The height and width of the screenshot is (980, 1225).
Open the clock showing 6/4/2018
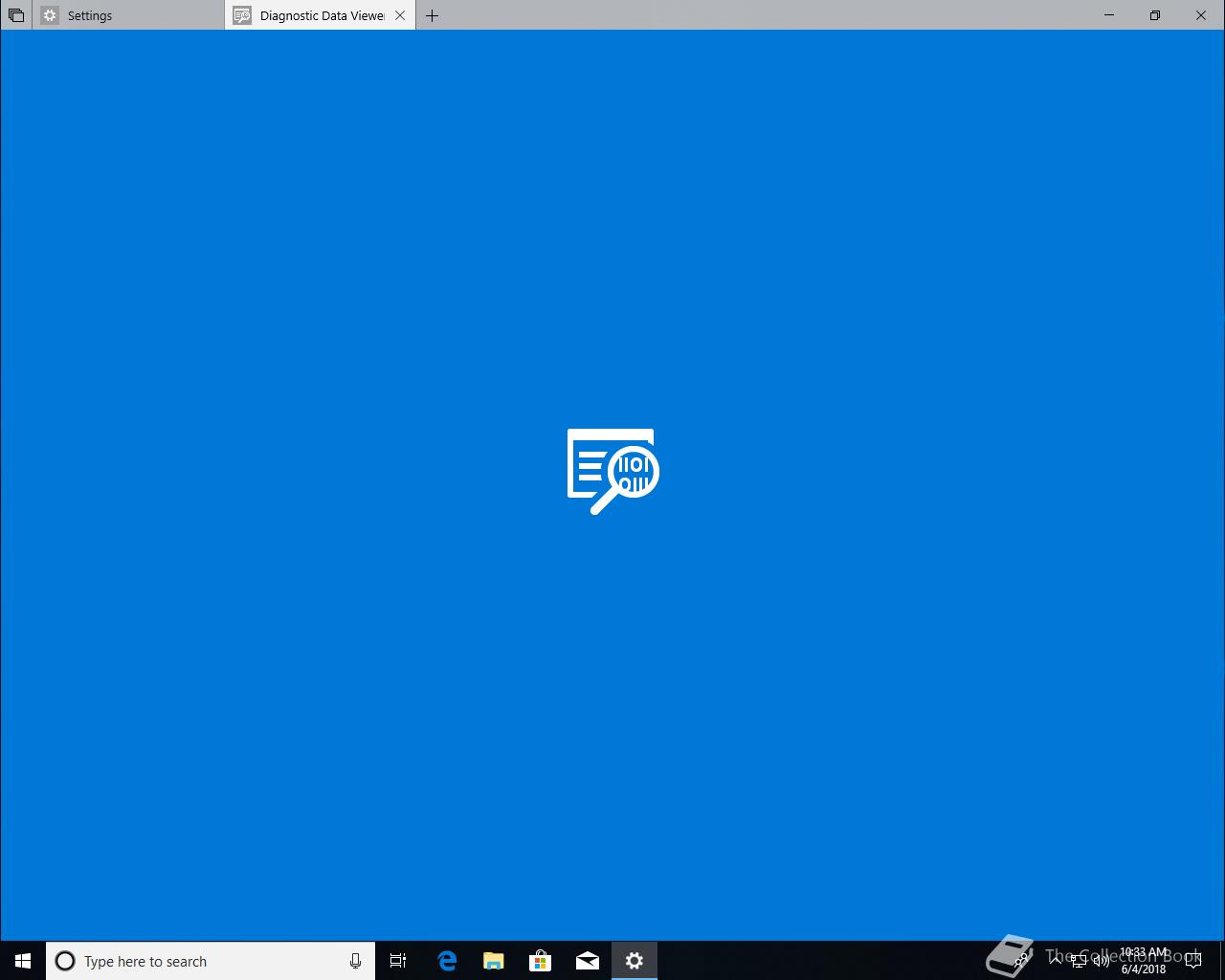pos(1144,961)
